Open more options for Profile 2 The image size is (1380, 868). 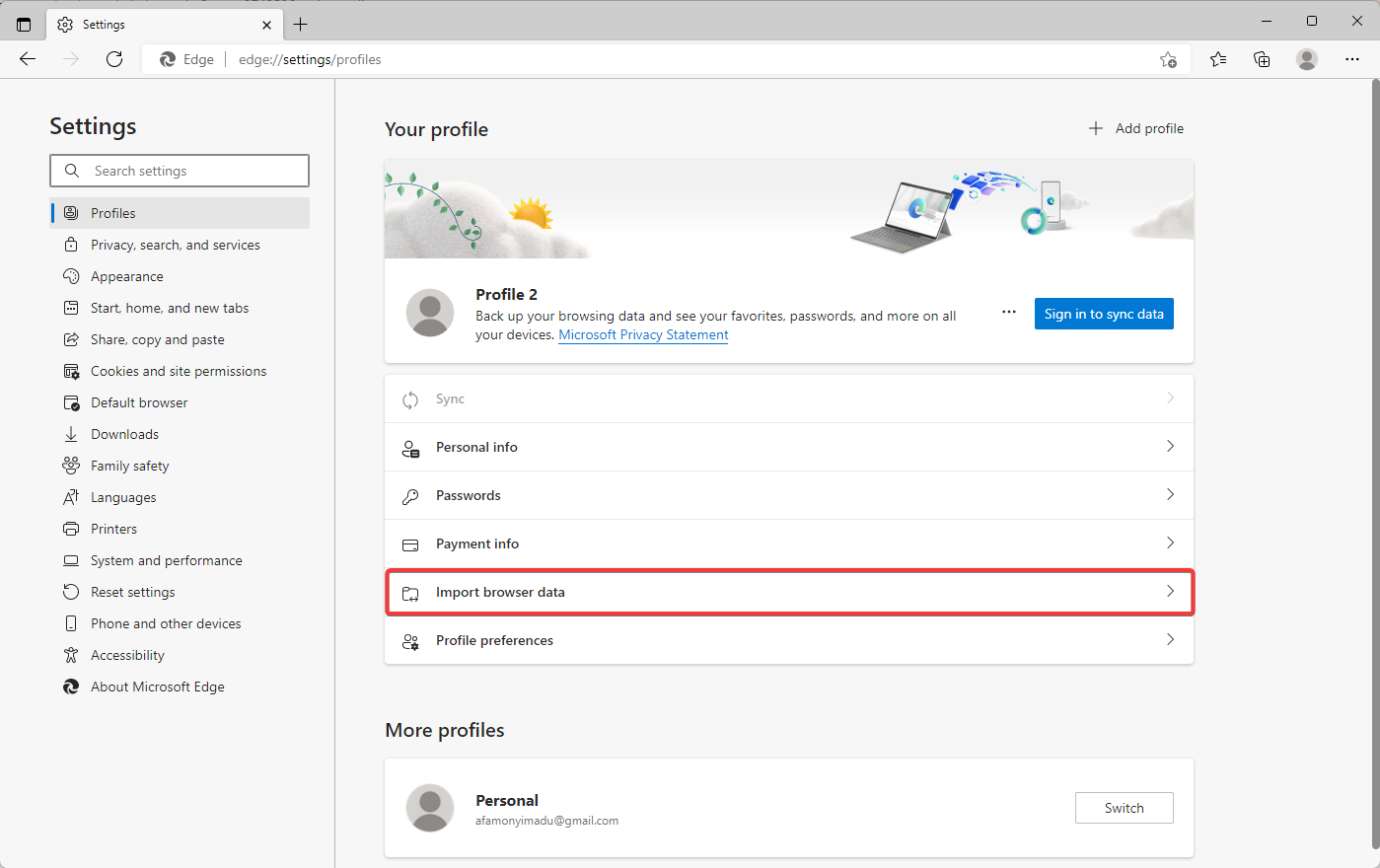pyautogui.click(x=1008, y=313)
